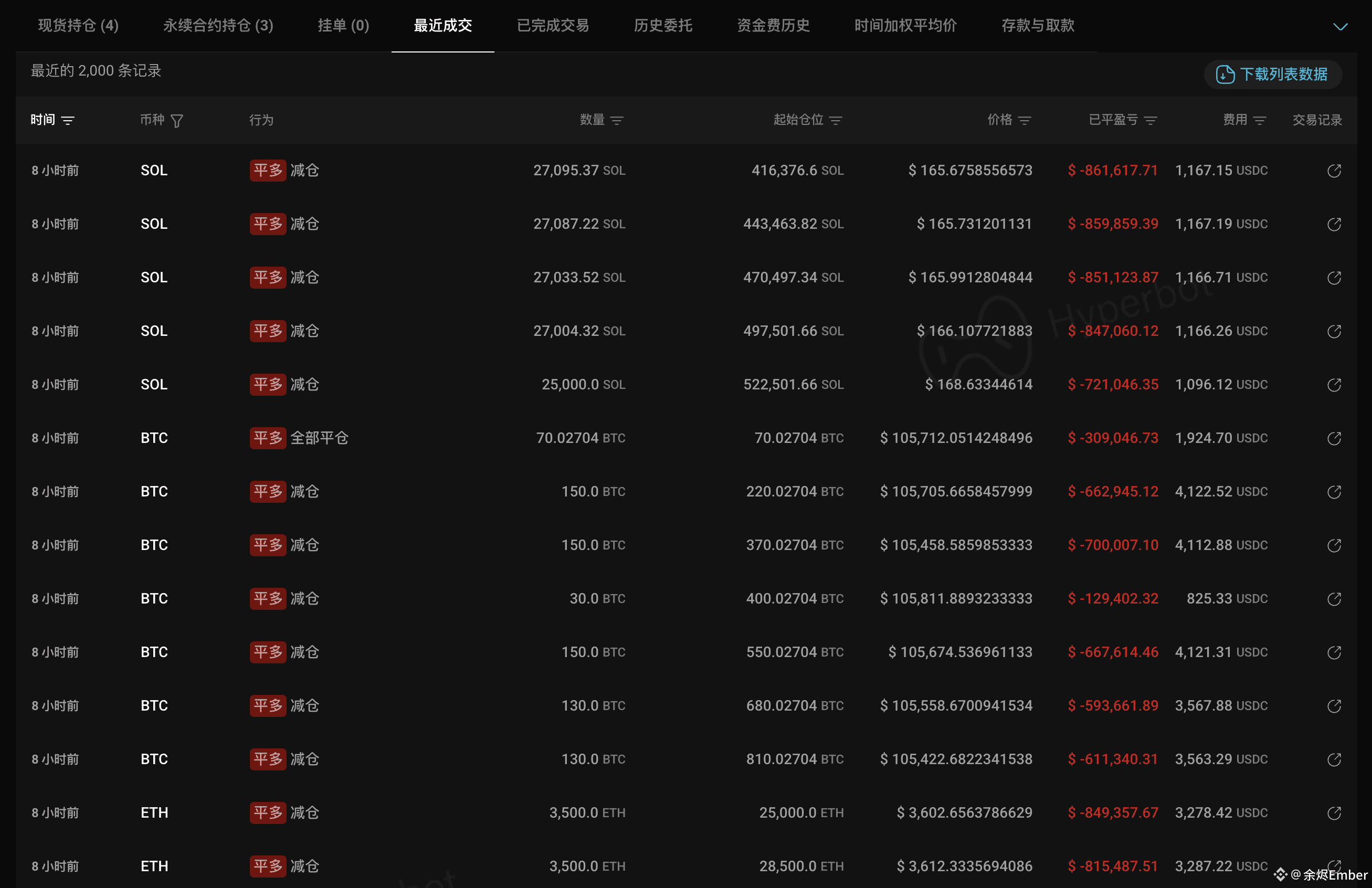Viewport: 1372px width, 888px height.
Task: Open transaction link for BTC 全部平仓 row
Action: [x=1333, y=439]
